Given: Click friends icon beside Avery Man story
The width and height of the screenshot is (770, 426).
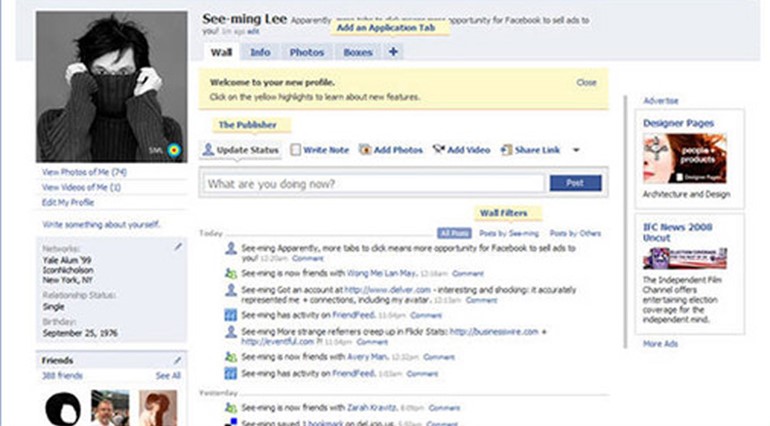Looking at the screenshot, I should pos(230,357).
